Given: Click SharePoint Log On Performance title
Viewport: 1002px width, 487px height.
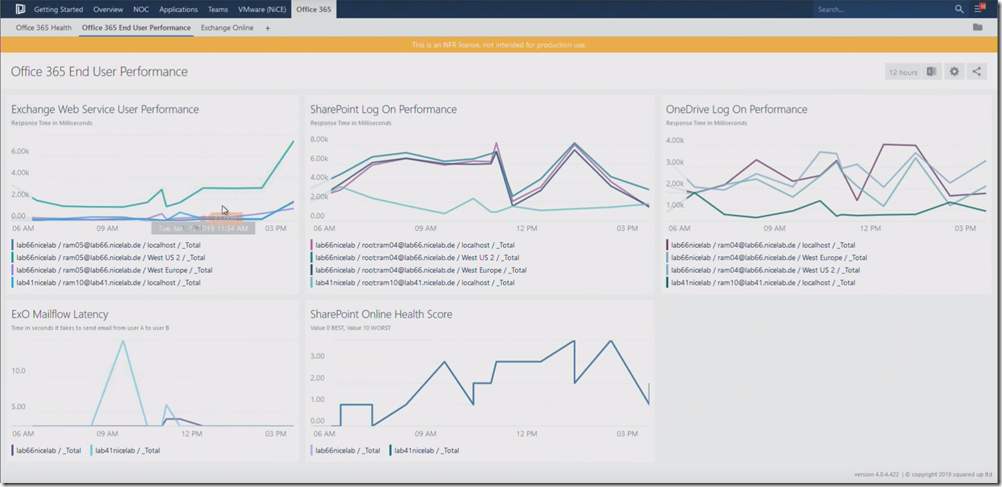Looking at the screenshot, I should click(x=383, y=109).
